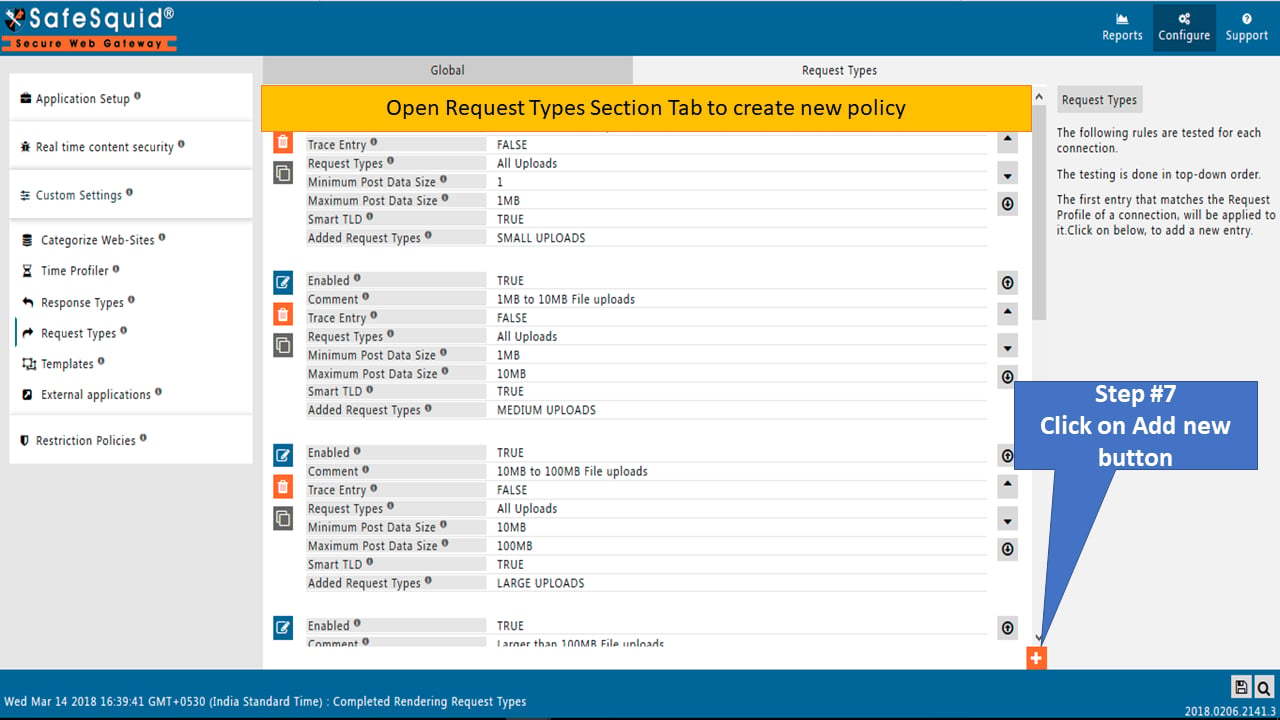Screen dimensions: 1280x720
Task: Move MEDIUM UPLOADS entry up one position
Action: [1008, 313]
